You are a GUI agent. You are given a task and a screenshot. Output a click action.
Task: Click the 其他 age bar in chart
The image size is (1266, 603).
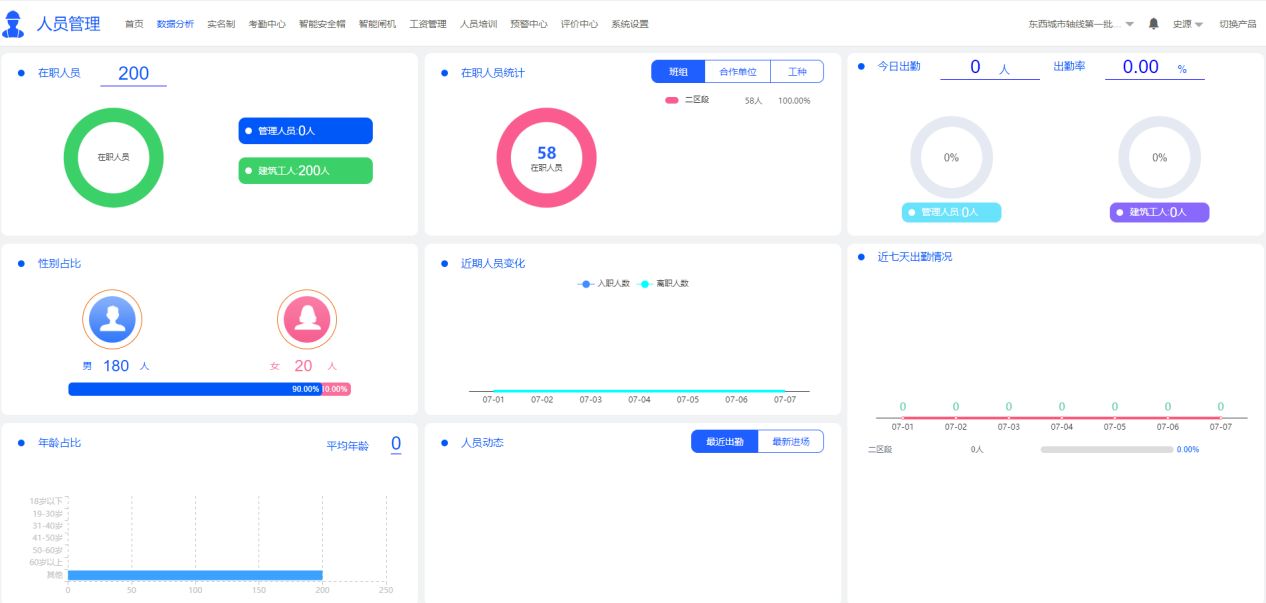pos(195,575)
